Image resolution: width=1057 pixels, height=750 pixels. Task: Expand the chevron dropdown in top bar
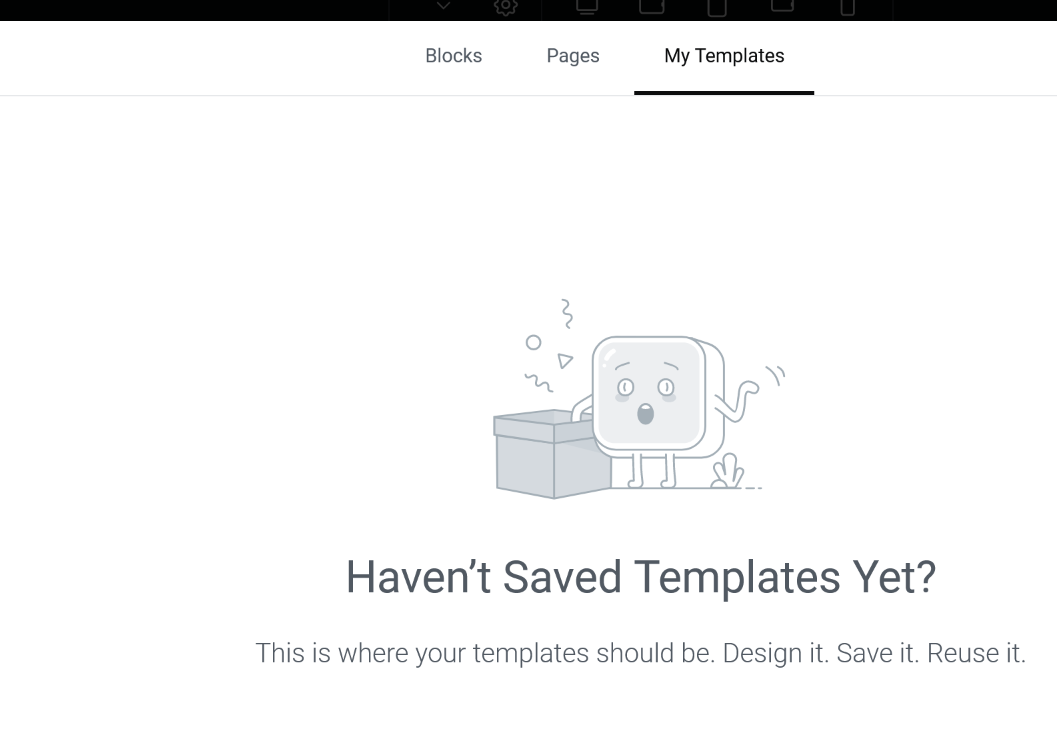coord(443,5)
